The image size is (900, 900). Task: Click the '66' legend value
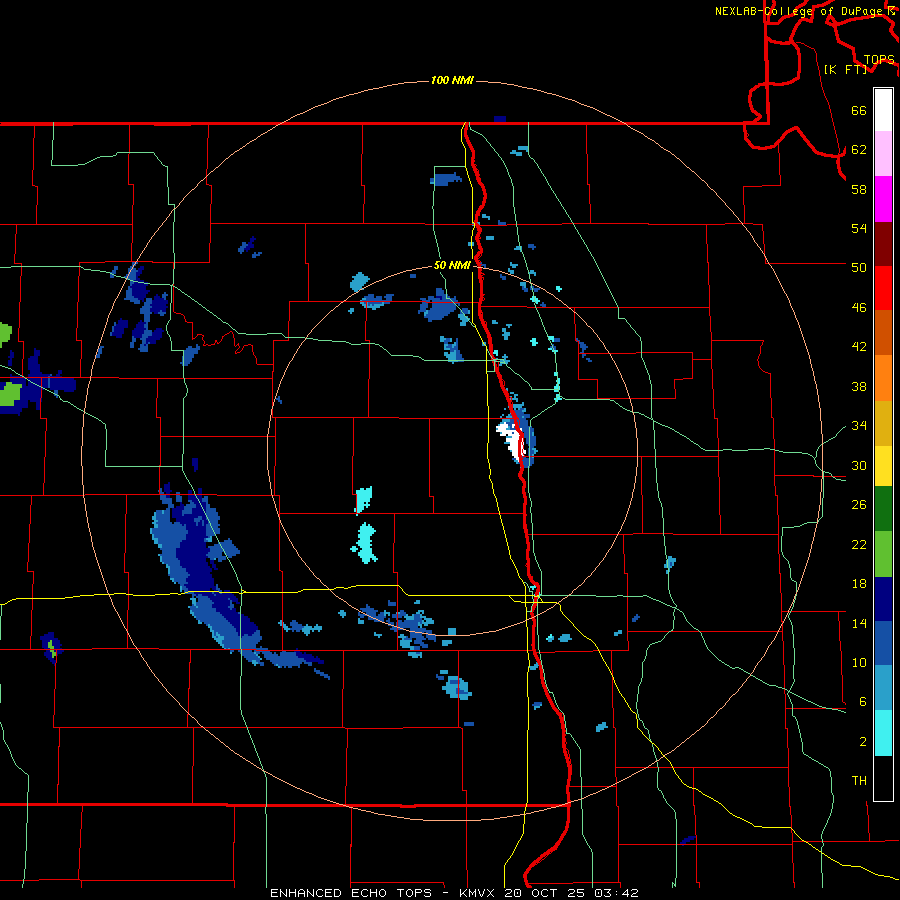pyautogui.click(x=859, y=111)
